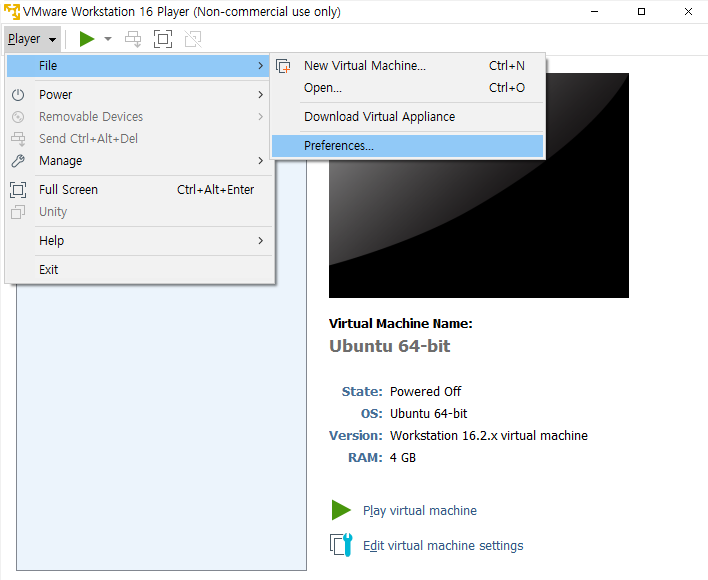Click Play virtual machine link
This screenshot has width=708, height=580.
[420, 510]
